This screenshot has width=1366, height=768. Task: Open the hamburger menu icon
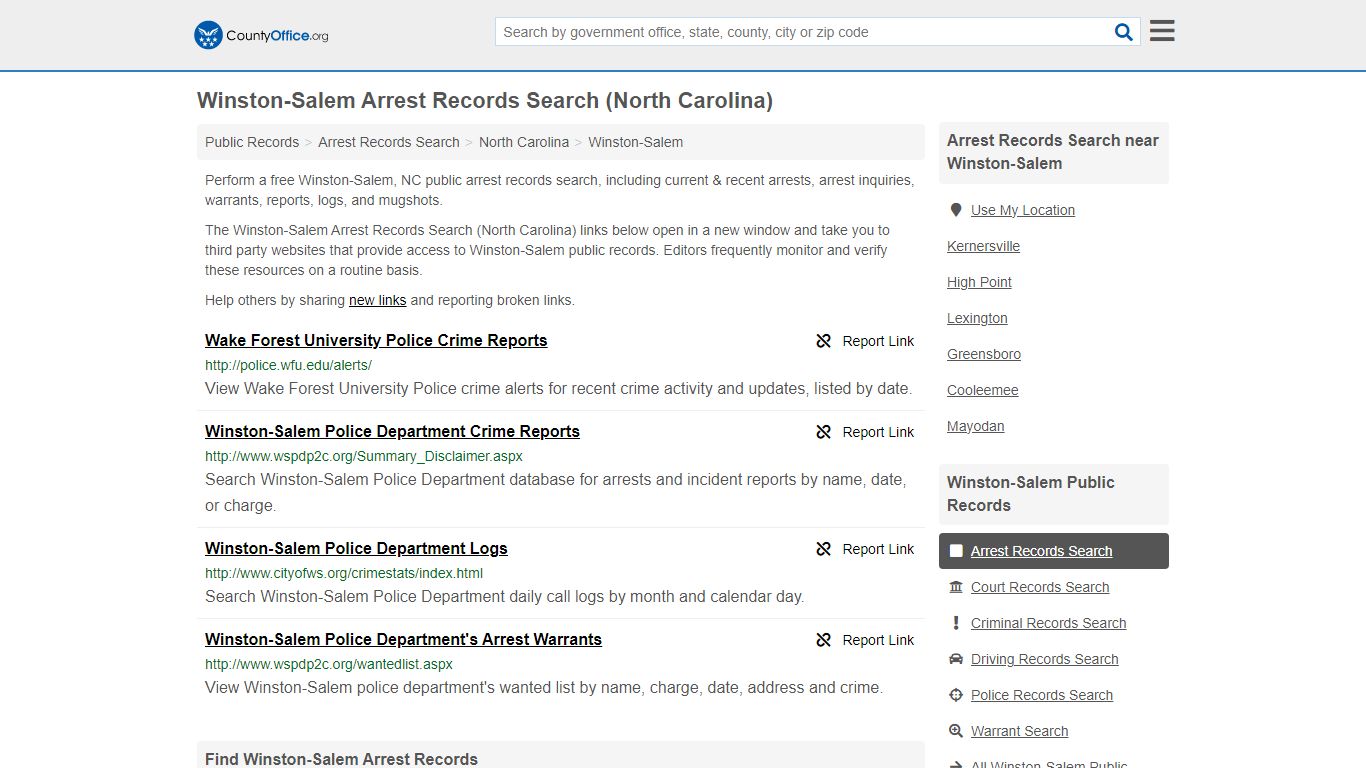pos(1162,31)
